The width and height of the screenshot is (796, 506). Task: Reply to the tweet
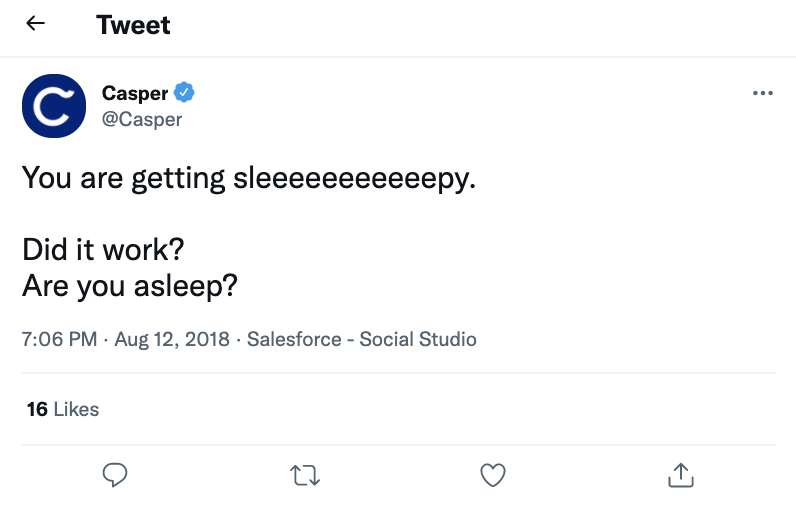point(117,474)
